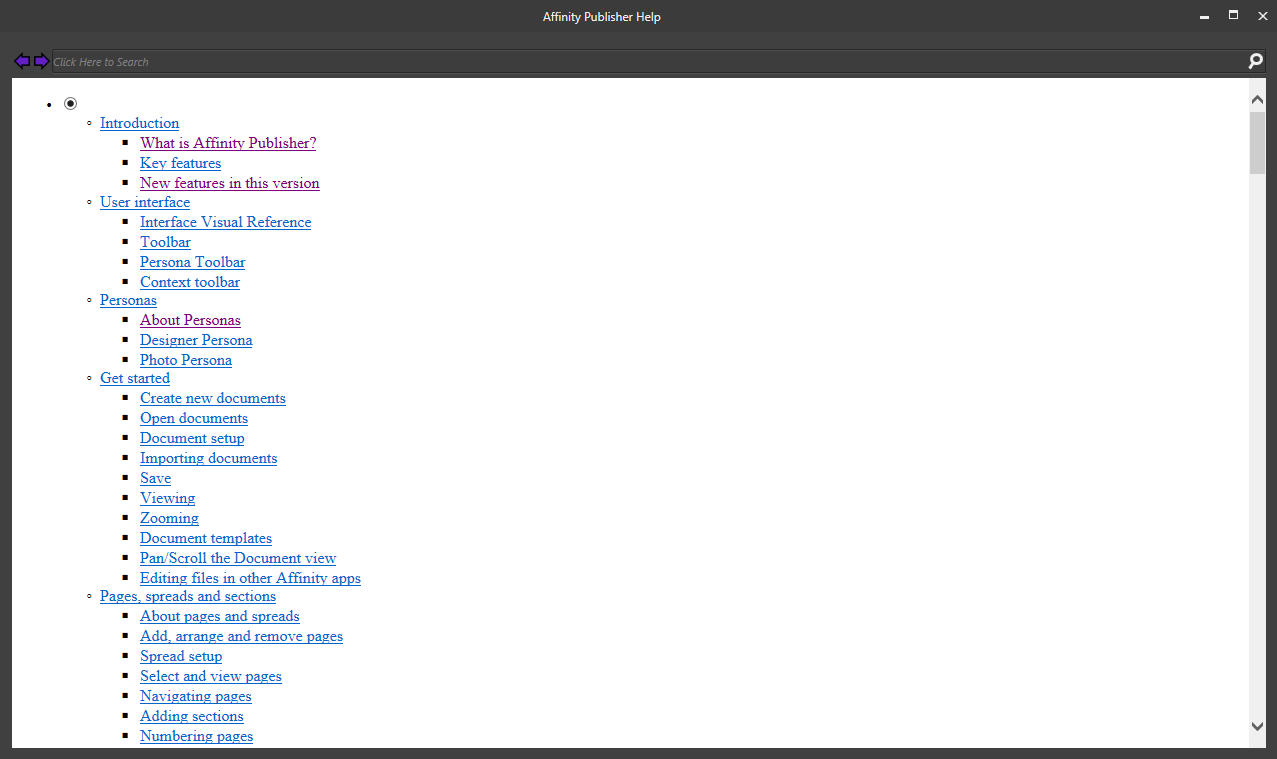
Task: Close the Affinity Publisher Help window
Action: [x=1262, y=16]
